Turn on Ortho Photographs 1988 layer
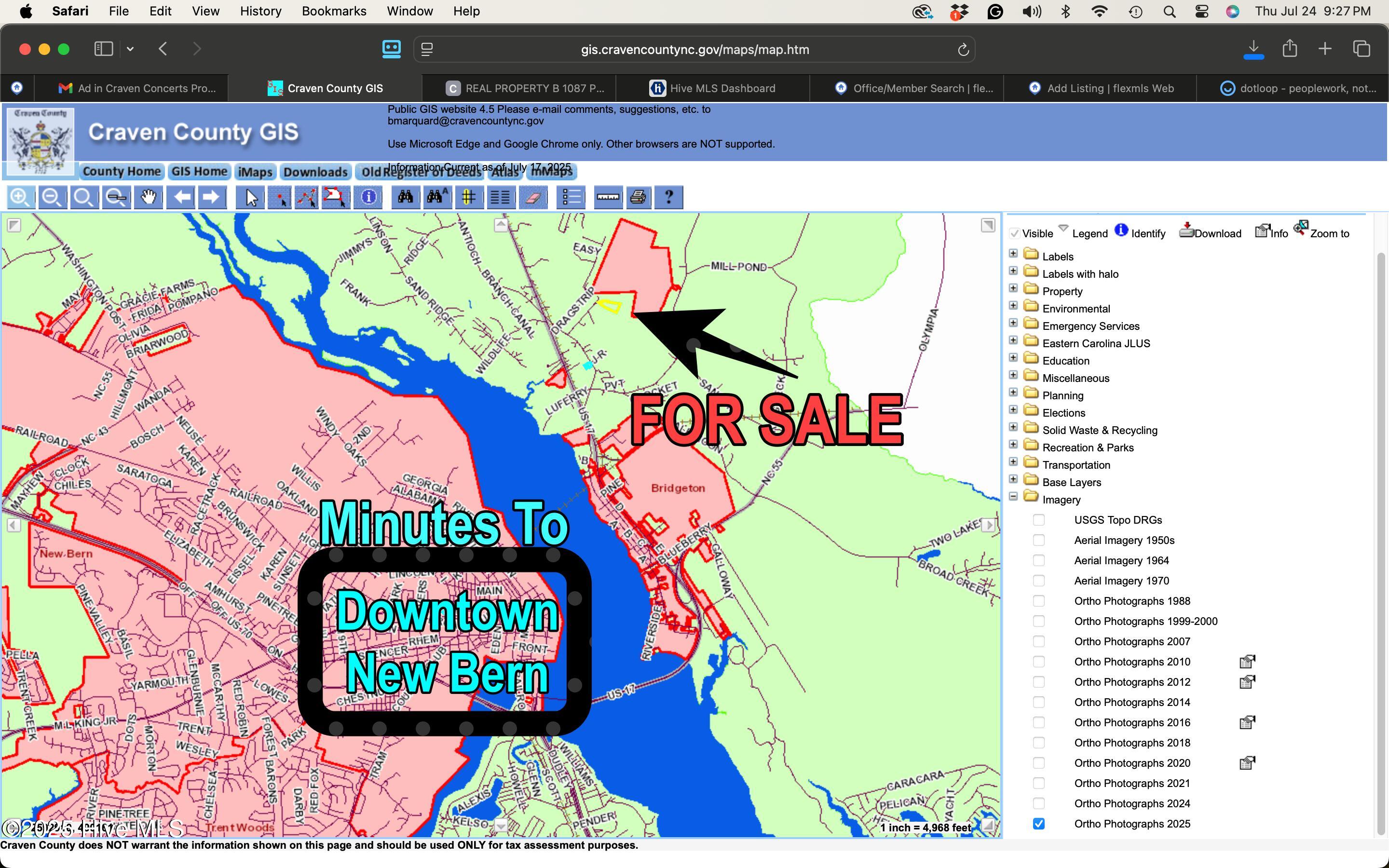The image size is (1389, 868). [x=1038, y=600]
